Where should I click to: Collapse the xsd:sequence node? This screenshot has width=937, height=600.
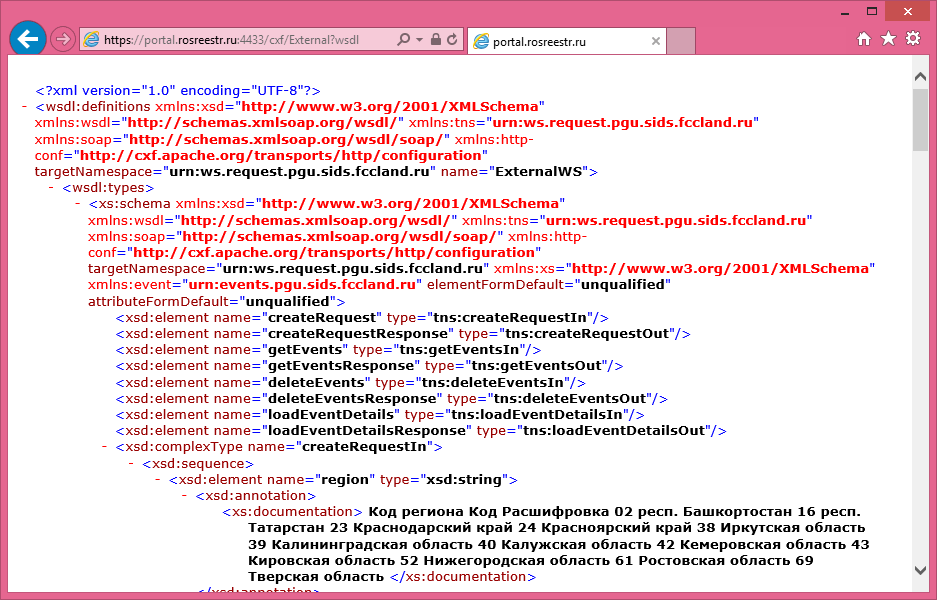pos(131,463)
